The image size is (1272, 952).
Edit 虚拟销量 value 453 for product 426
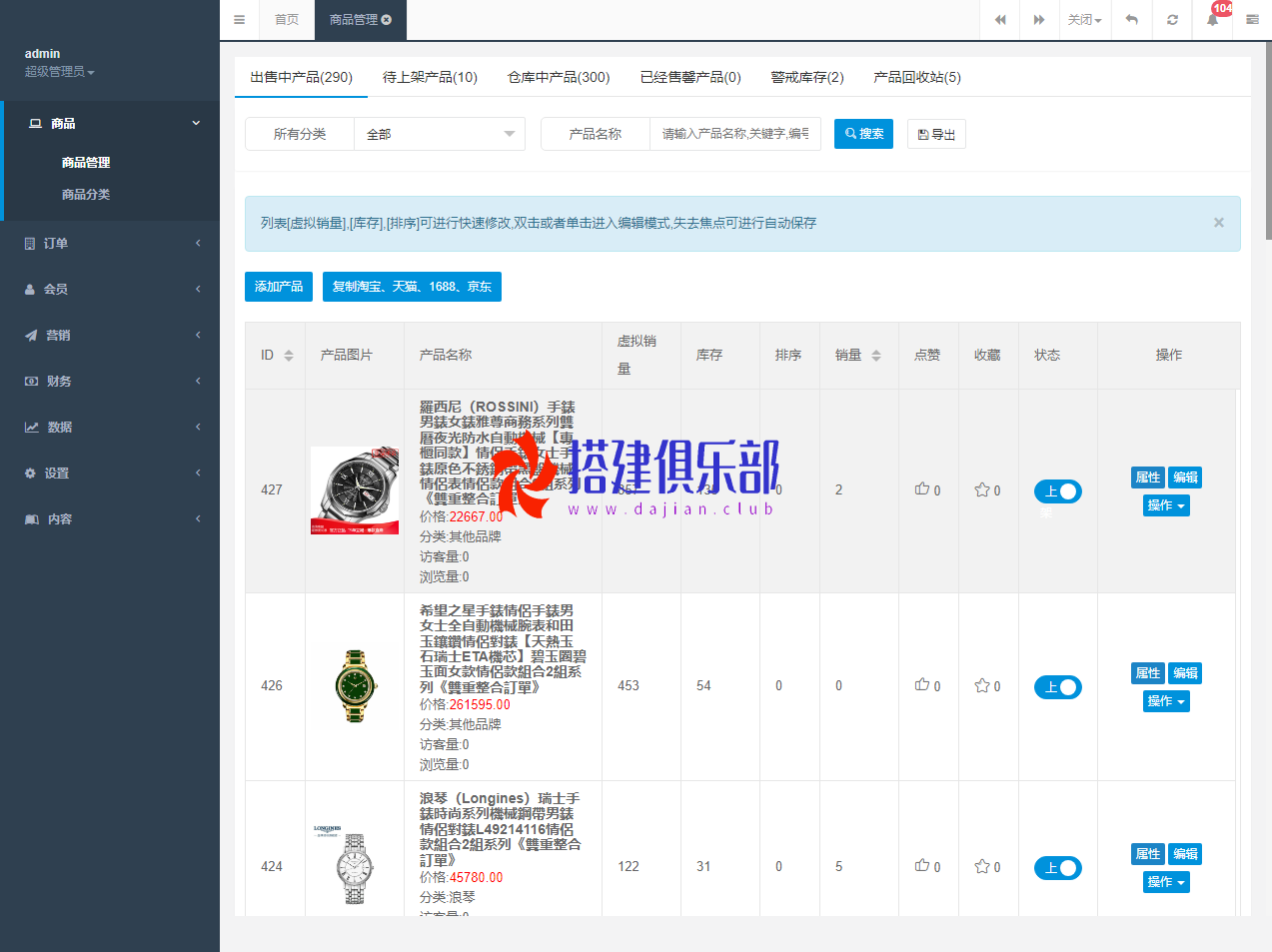[x=629, y=685]
